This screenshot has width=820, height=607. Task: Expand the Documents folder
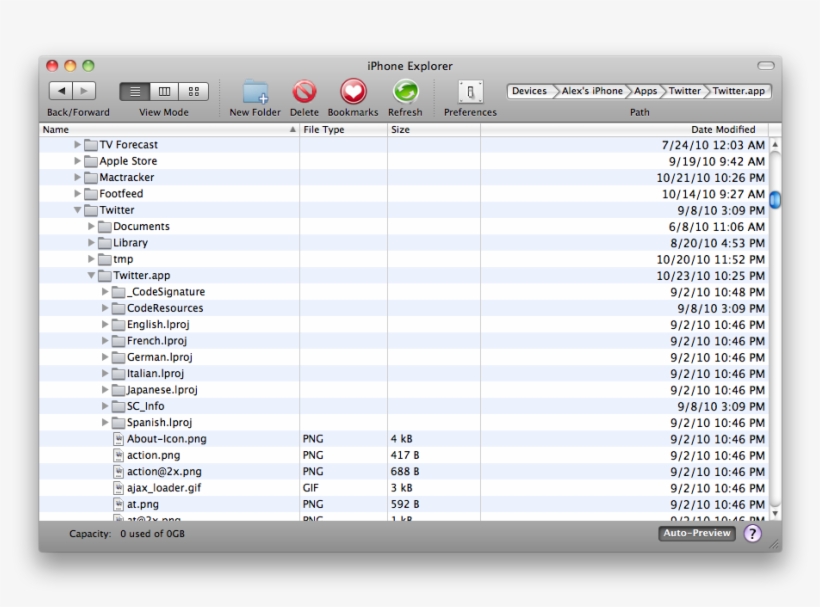click(92, 225)
